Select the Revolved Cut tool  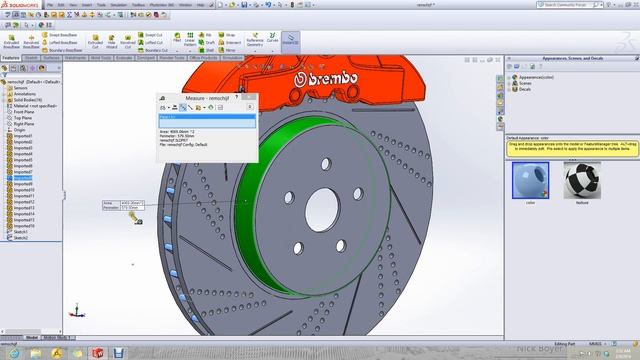click(127, 41)
